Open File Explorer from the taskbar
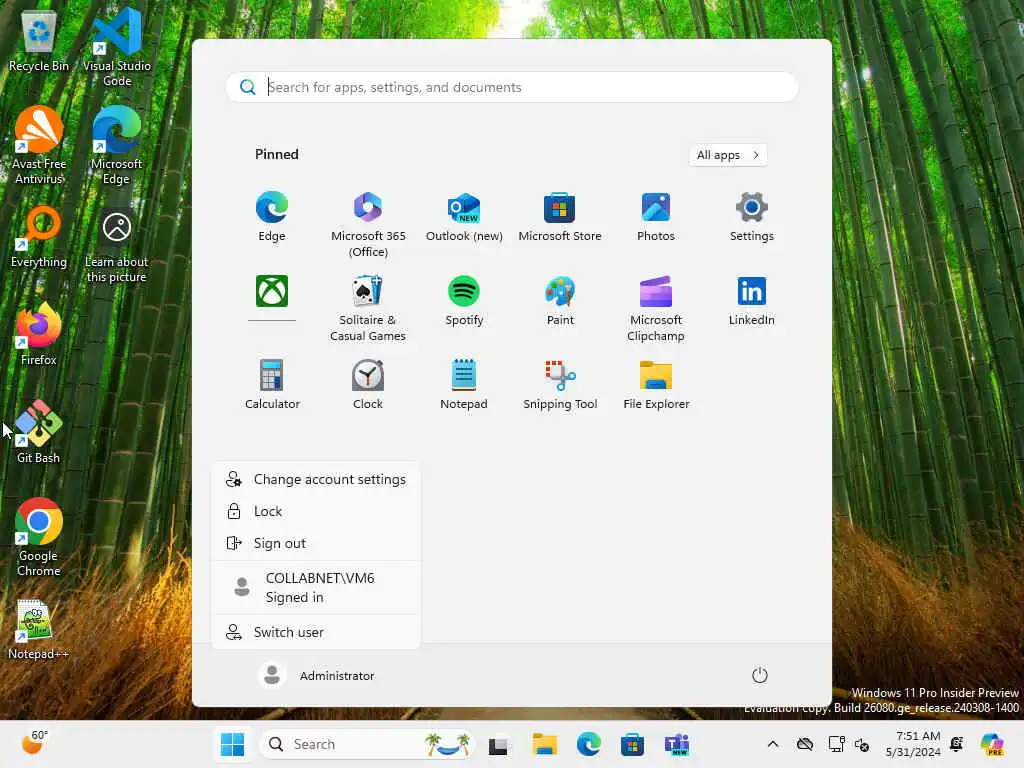1024x768 pixels. coord(544,744)
